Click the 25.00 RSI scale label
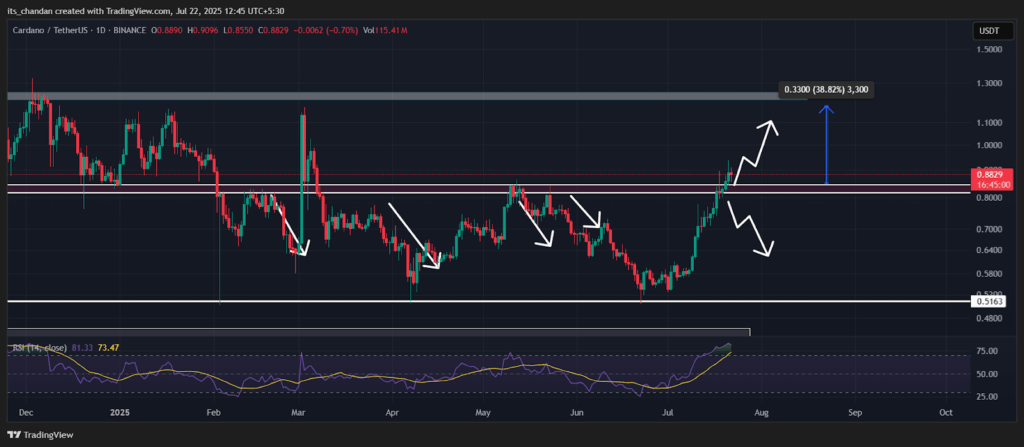The image size is (1024, 447). [x=987, y=396]
